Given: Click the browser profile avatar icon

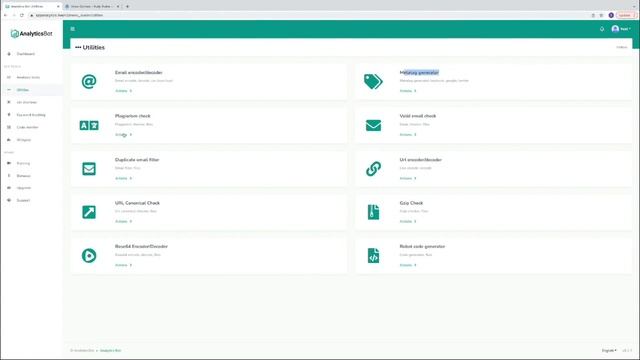Looking at the screenshot, I should pos(611,15).
